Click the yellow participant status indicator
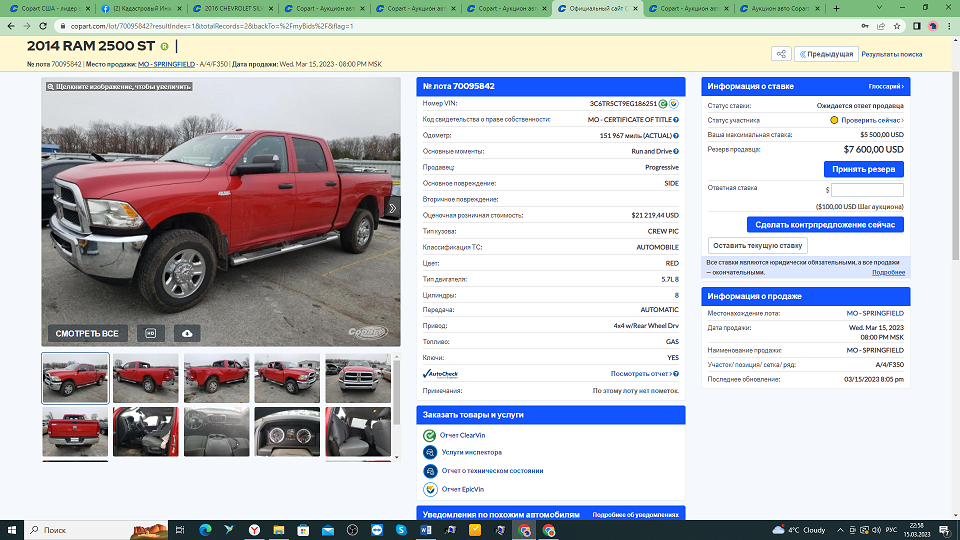The height and width of the screenshot is (540, 960). (x=834, y=120)
